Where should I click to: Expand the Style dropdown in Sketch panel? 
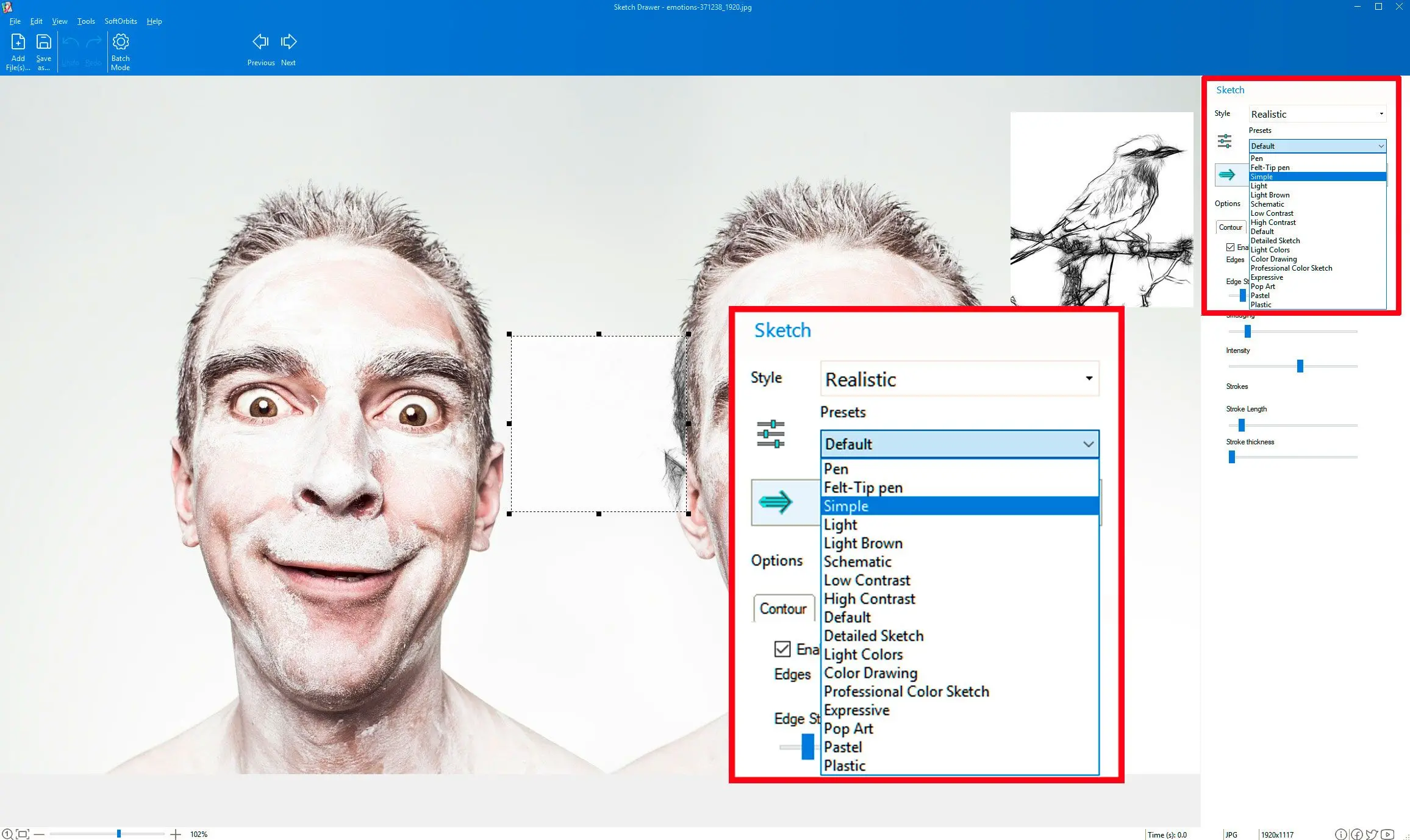coord(1316,113)
